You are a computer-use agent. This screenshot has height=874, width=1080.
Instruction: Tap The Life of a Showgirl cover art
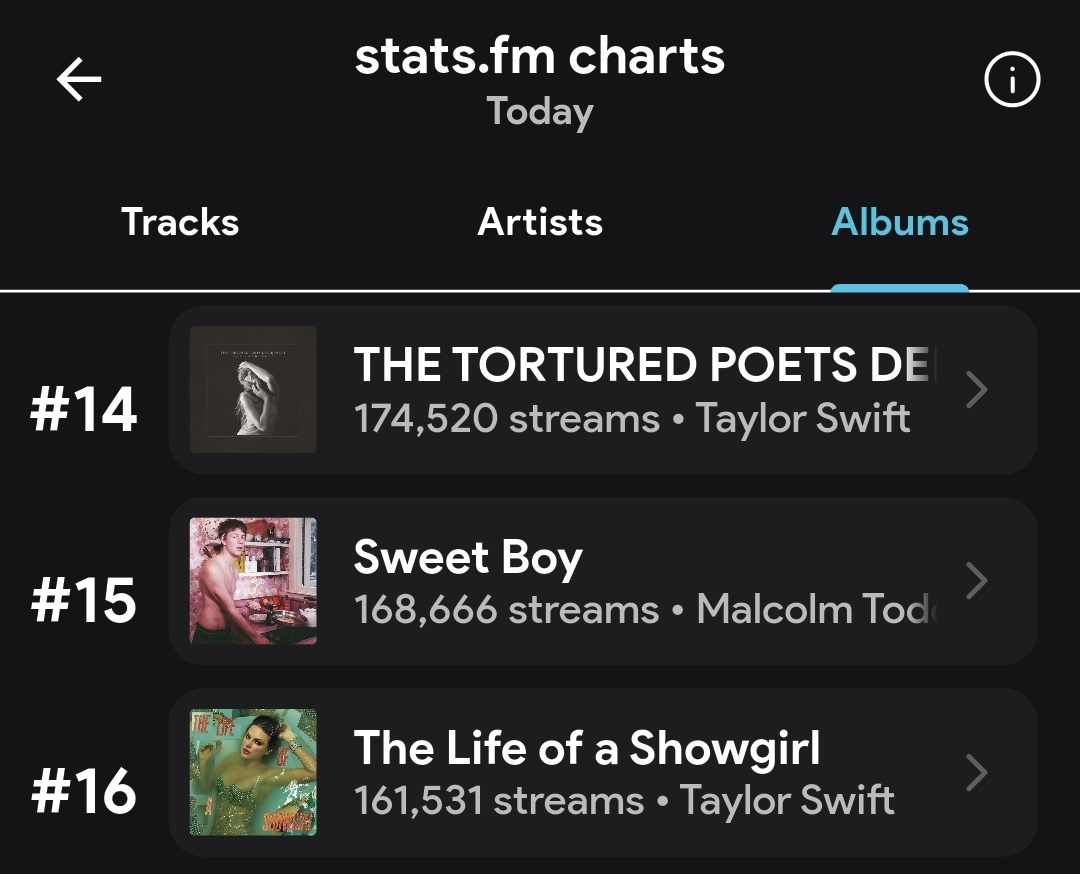click(x=253, y=773)
